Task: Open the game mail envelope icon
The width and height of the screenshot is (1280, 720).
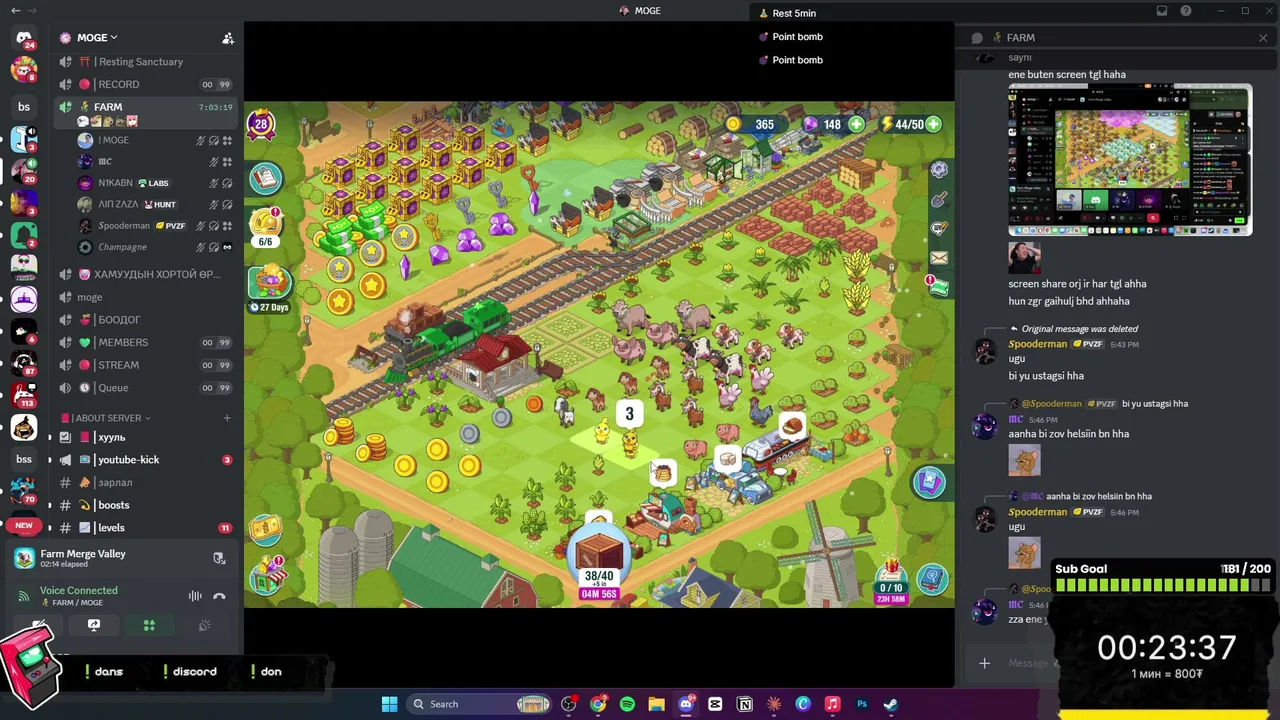Action: point(938,258)
